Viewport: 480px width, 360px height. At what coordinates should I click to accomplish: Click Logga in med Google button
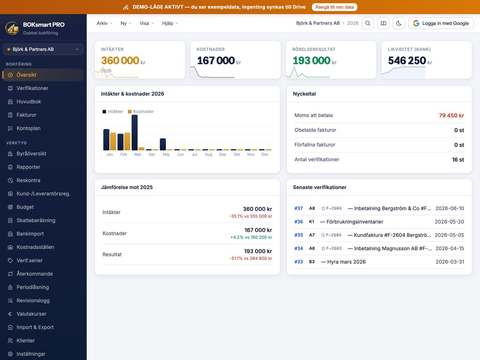click(x=441, y=23)
